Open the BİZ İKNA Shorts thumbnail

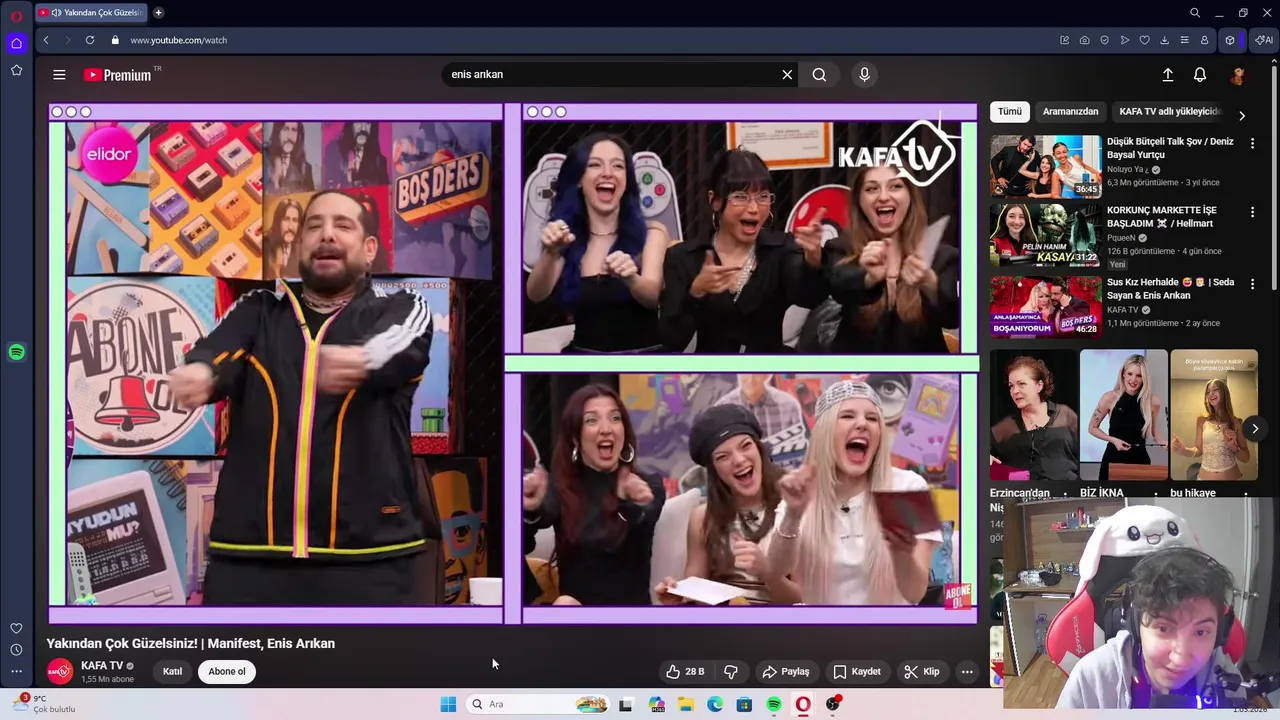(x=1124, y=415)
